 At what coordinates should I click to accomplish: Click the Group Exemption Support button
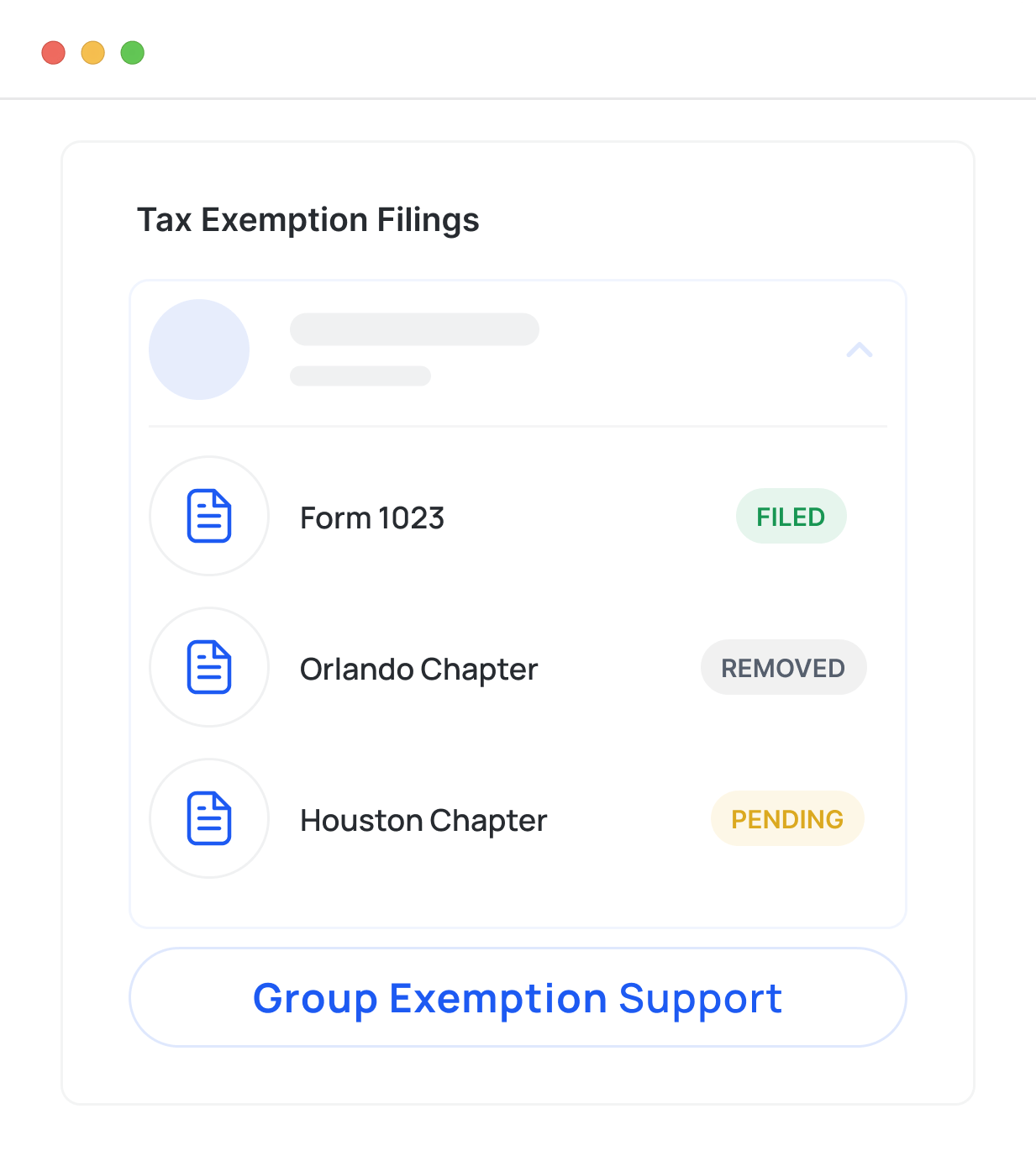518,997
